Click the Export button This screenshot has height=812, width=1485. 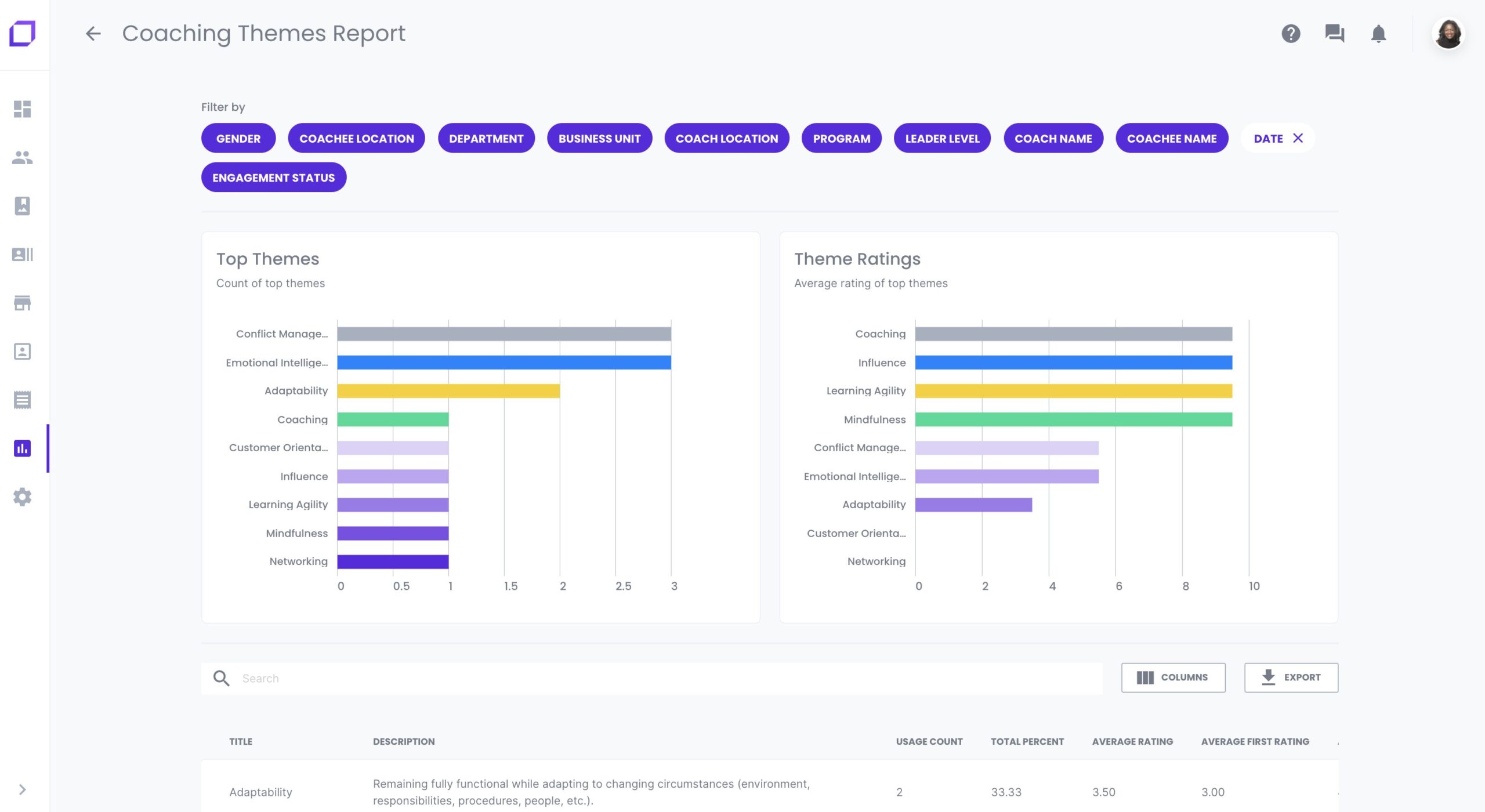coord(1291,677)
